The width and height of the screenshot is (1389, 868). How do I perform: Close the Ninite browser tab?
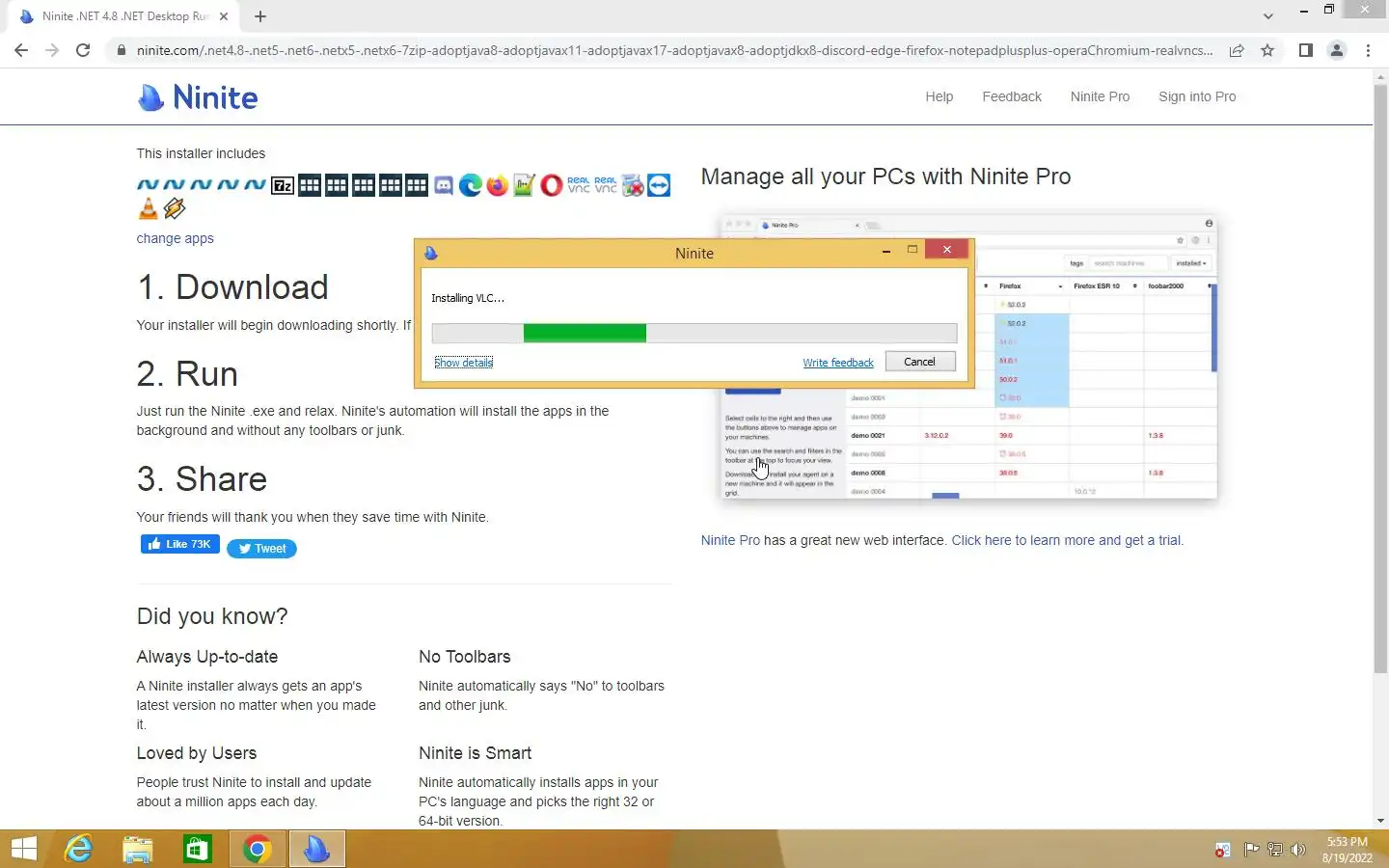[224, 16]
